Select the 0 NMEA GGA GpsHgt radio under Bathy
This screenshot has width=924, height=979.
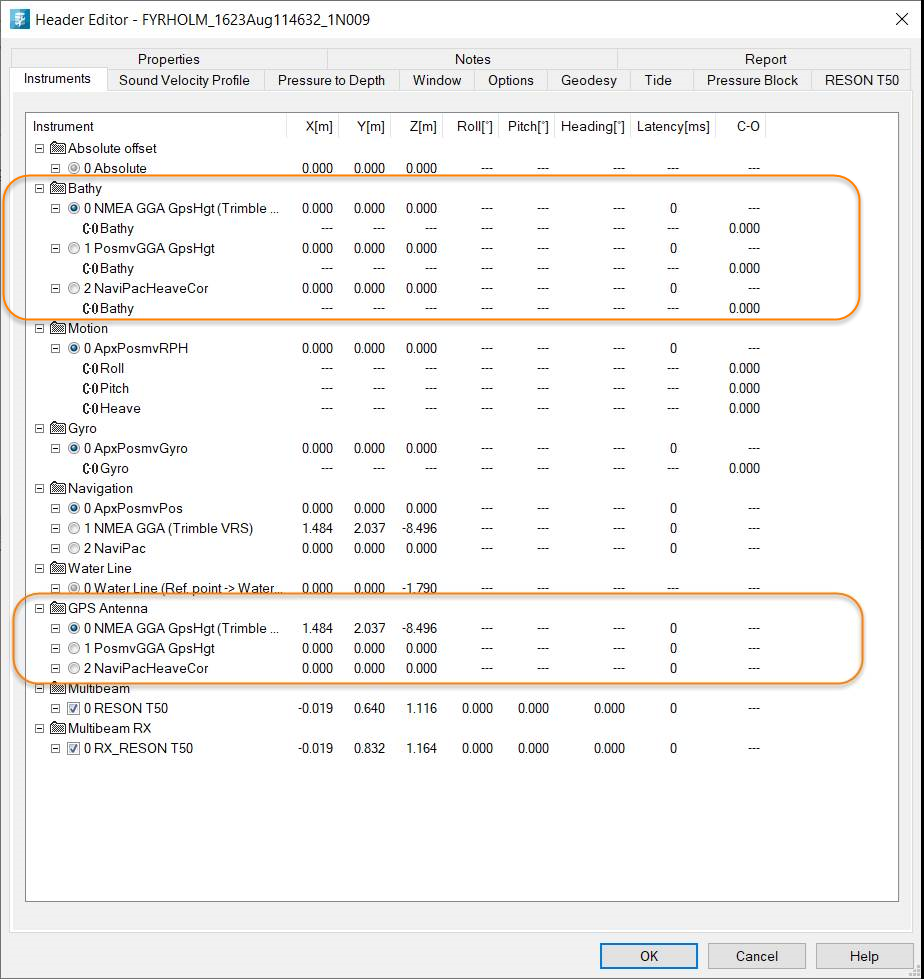tap(74, 208)
